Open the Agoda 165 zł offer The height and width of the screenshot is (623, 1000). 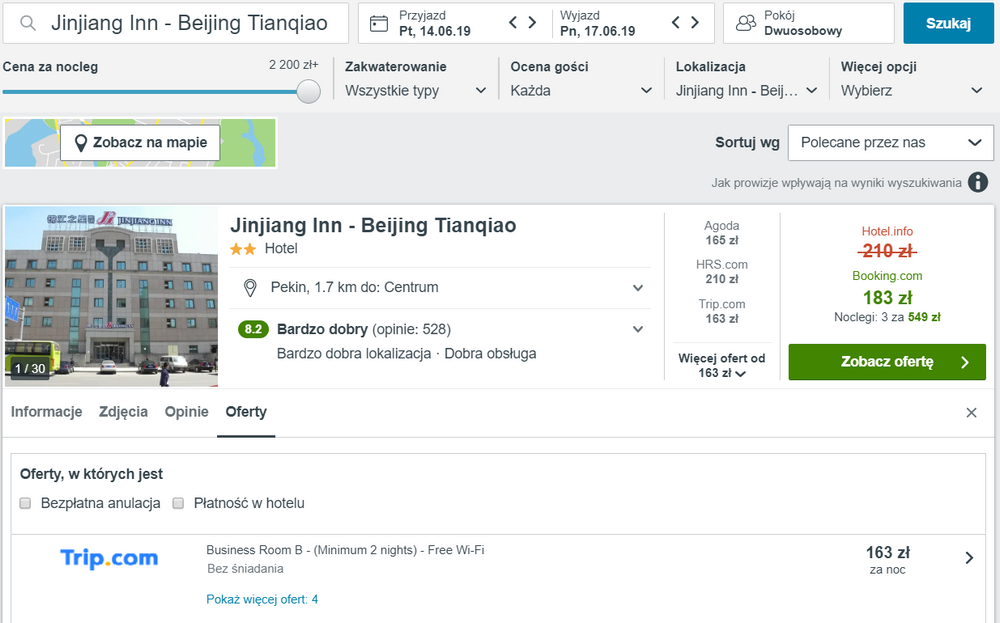pos(721,233)
